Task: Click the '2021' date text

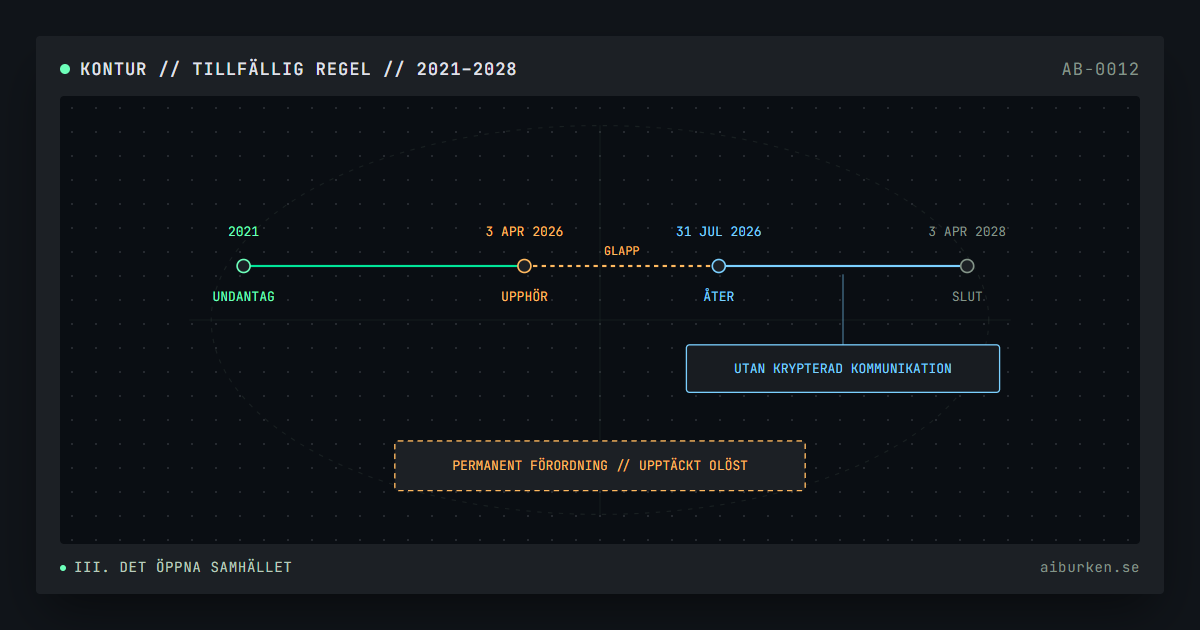Action: point(243,232)
